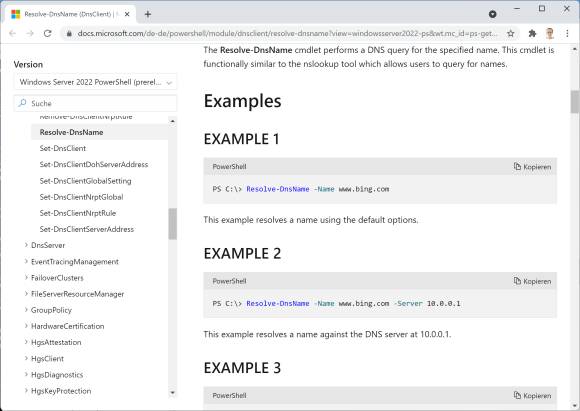Click the lock icon in the address bar
580x411 pixels.
tap(69, 33)
